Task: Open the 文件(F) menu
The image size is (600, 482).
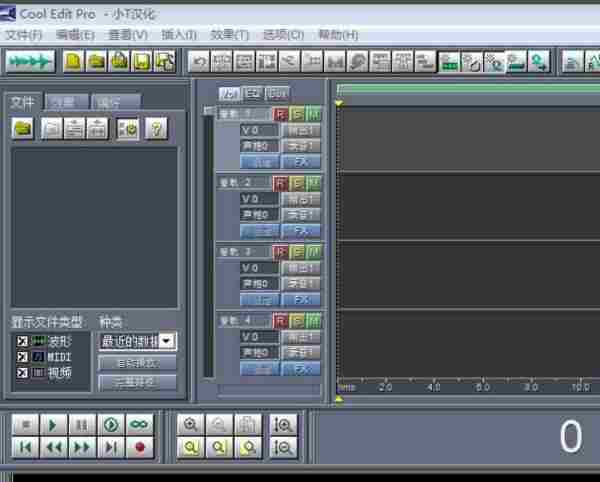Action: click(x=24, y=34)
